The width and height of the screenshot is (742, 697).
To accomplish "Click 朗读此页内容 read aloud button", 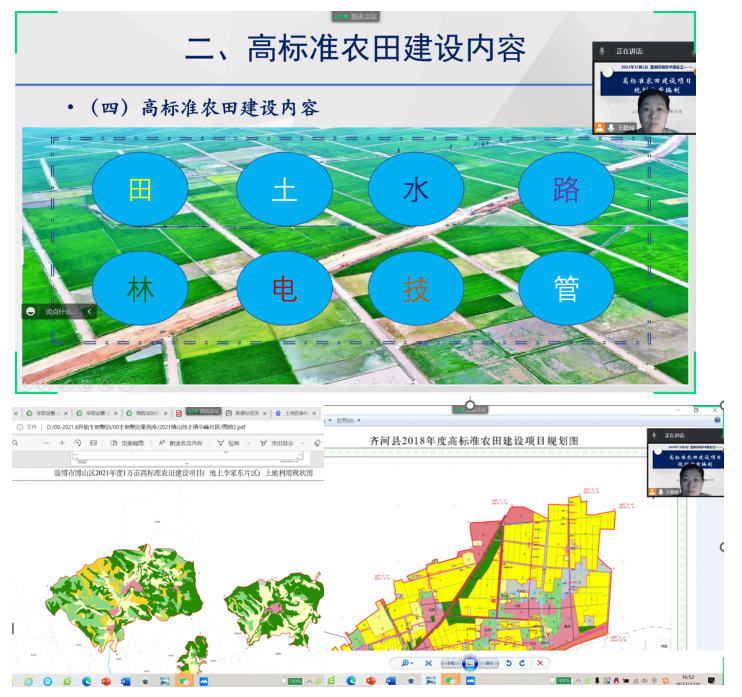I will [180, 442].
